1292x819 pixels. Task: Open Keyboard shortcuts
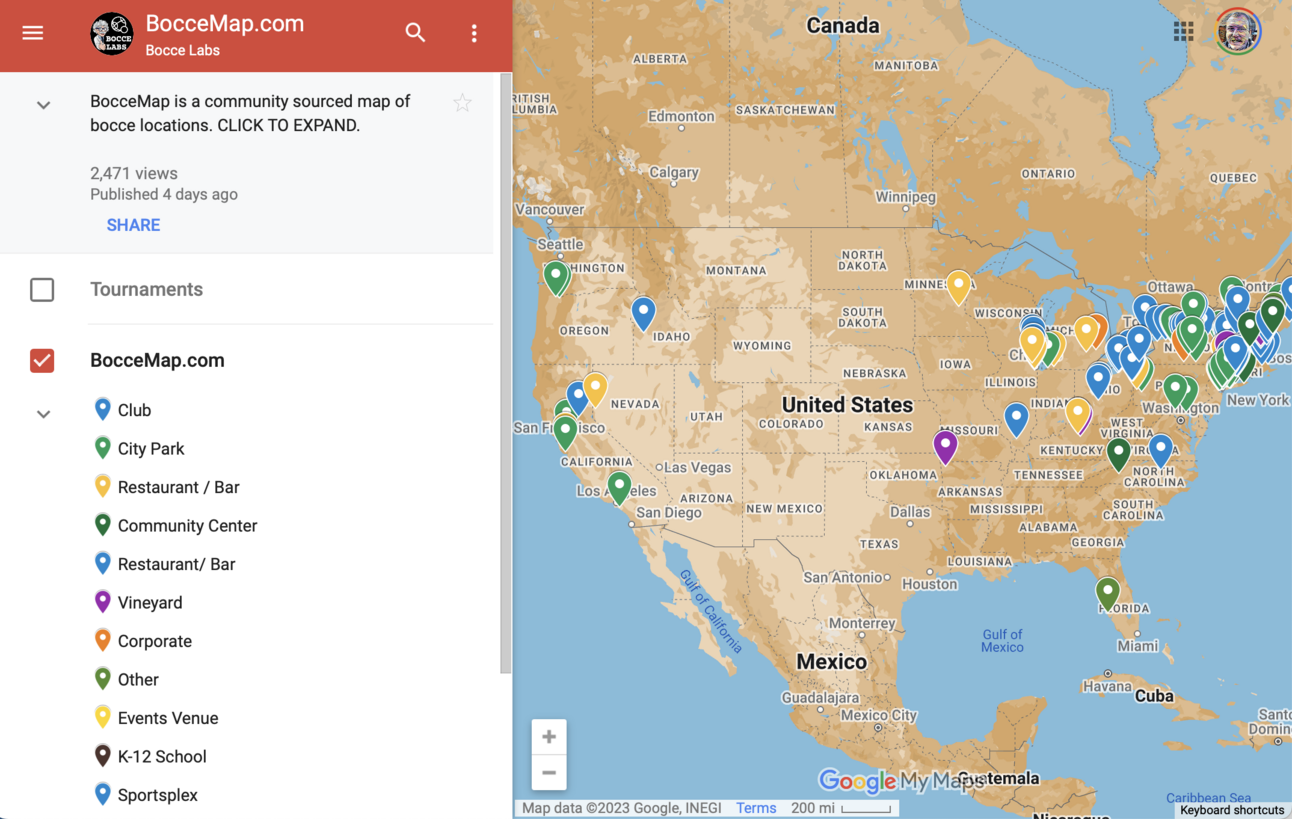1232,810
